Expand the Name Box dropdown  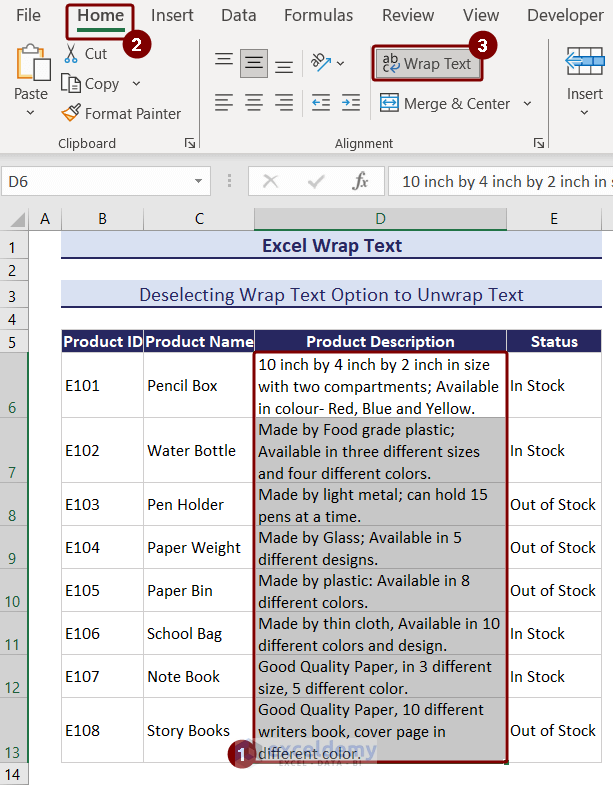coord(199,181)
